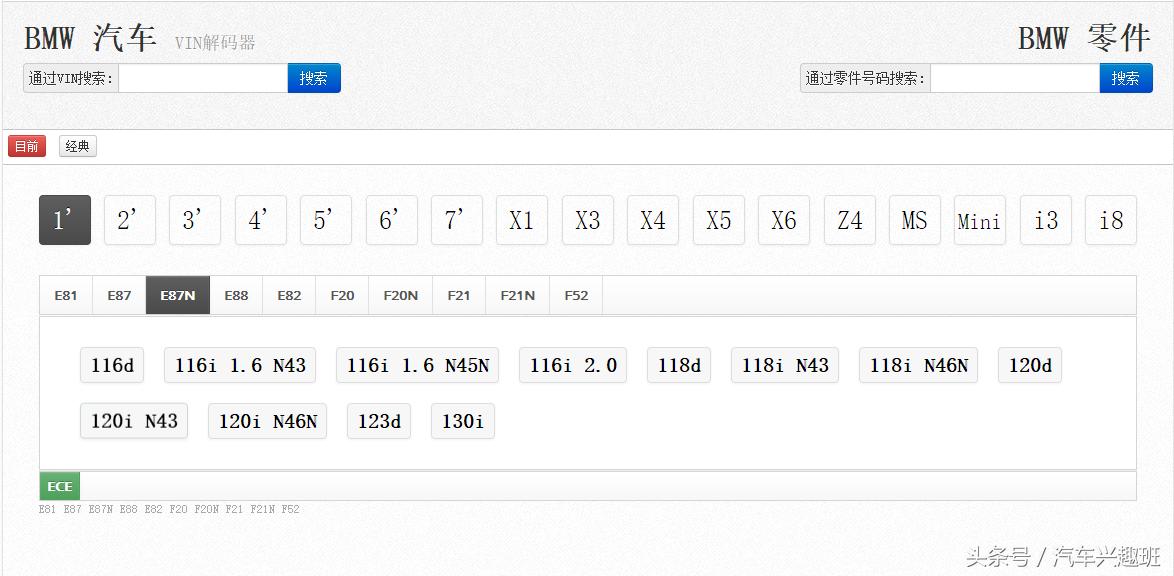Click the 搜索 button next to VIN field

point(314,78)
